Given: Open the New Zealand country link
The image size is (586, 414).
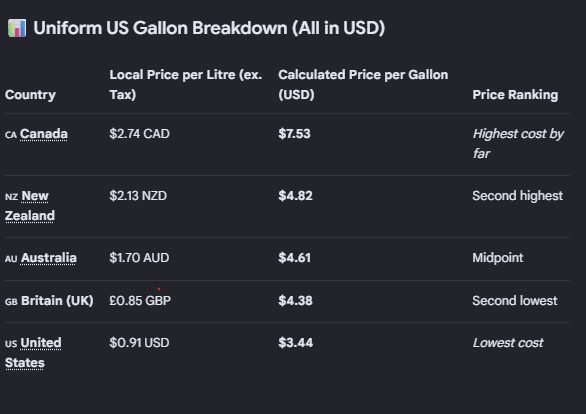Looking at the screenshot, I should tap(30, 206).
